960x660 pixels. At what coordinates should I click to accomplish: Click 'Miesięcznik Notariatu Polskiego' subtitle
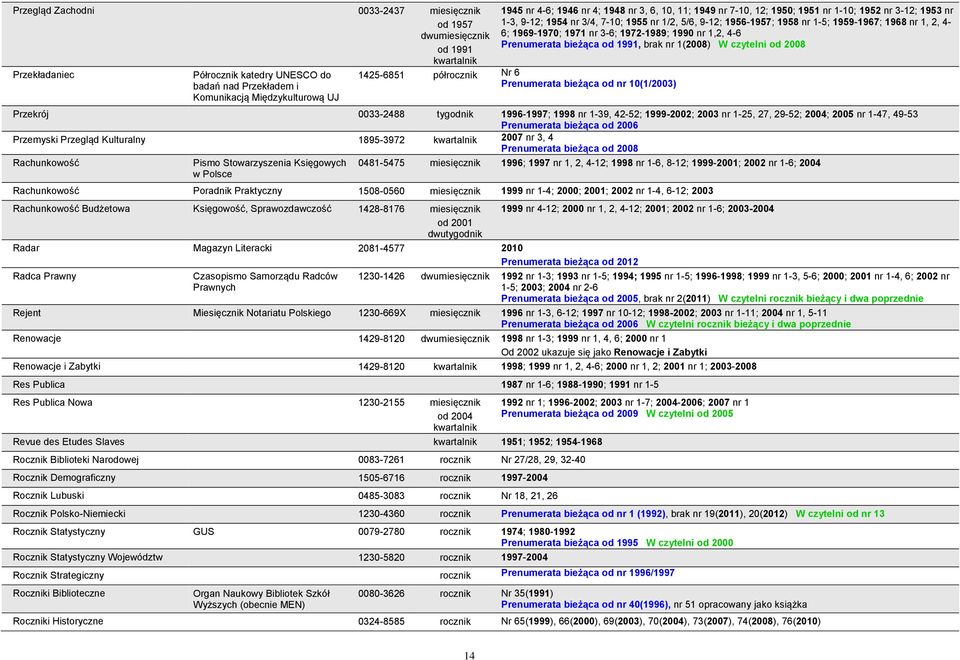261,313
